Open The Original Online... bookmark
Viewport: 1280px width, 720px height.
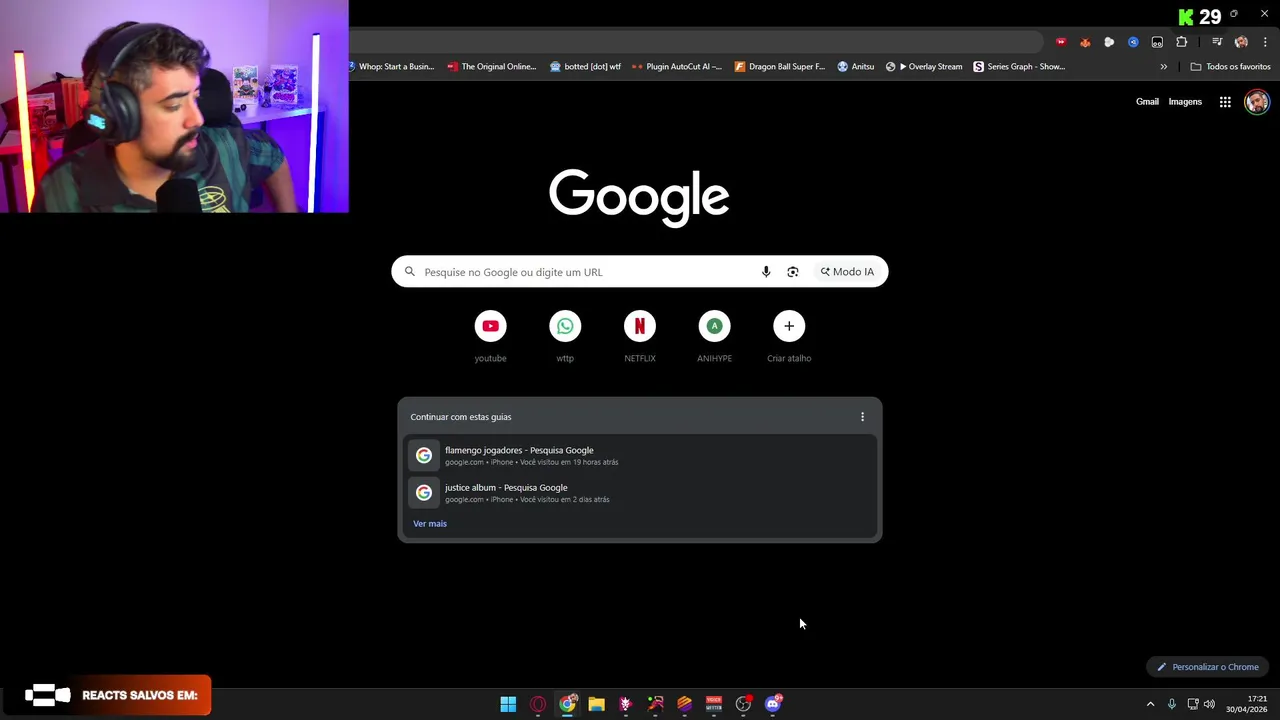pos(491,67)
